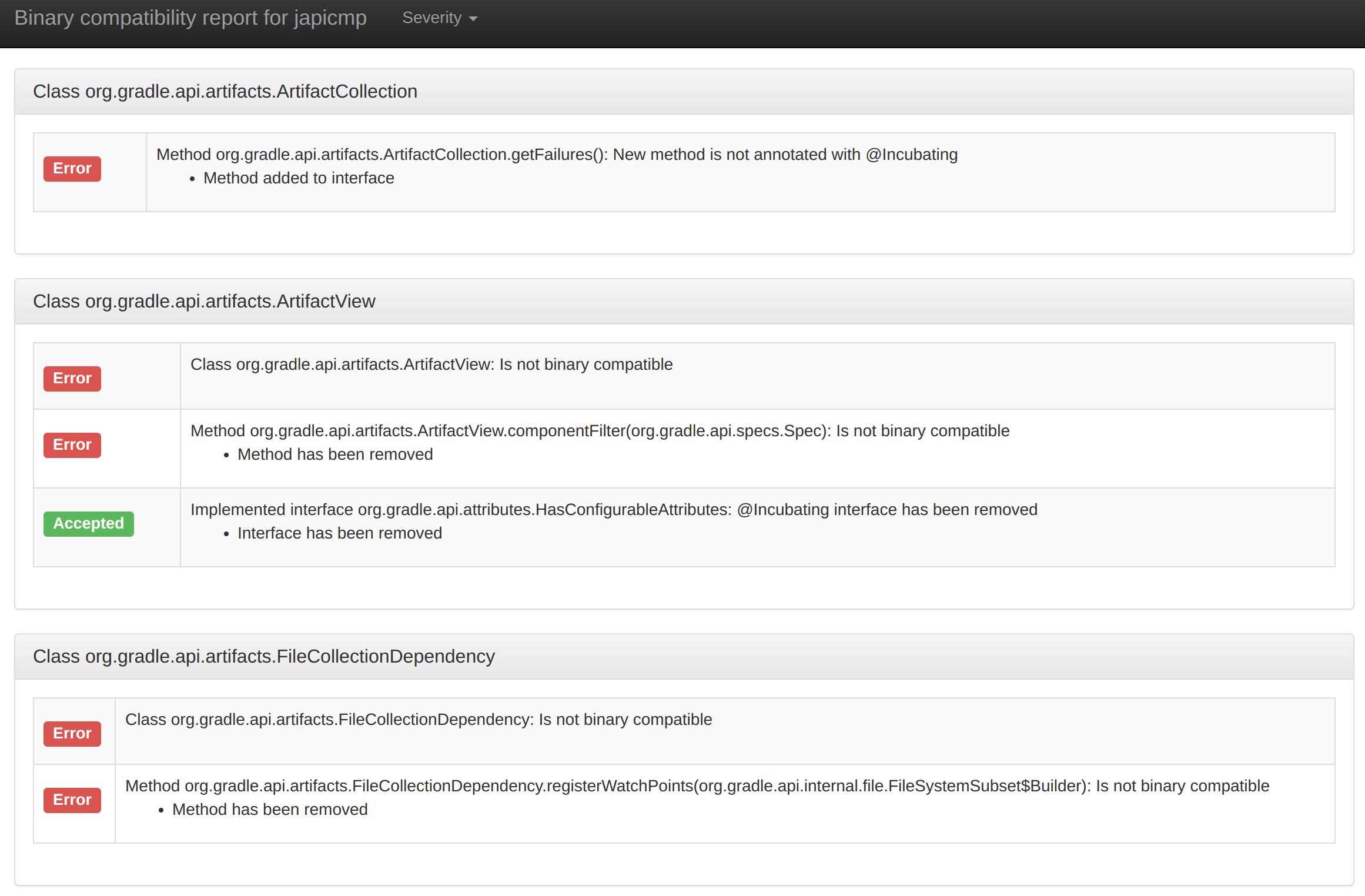Click 'Method has been removed' under componentFilter
Viewport: 1365px width, 896px height.
click(x=334, y=454)
